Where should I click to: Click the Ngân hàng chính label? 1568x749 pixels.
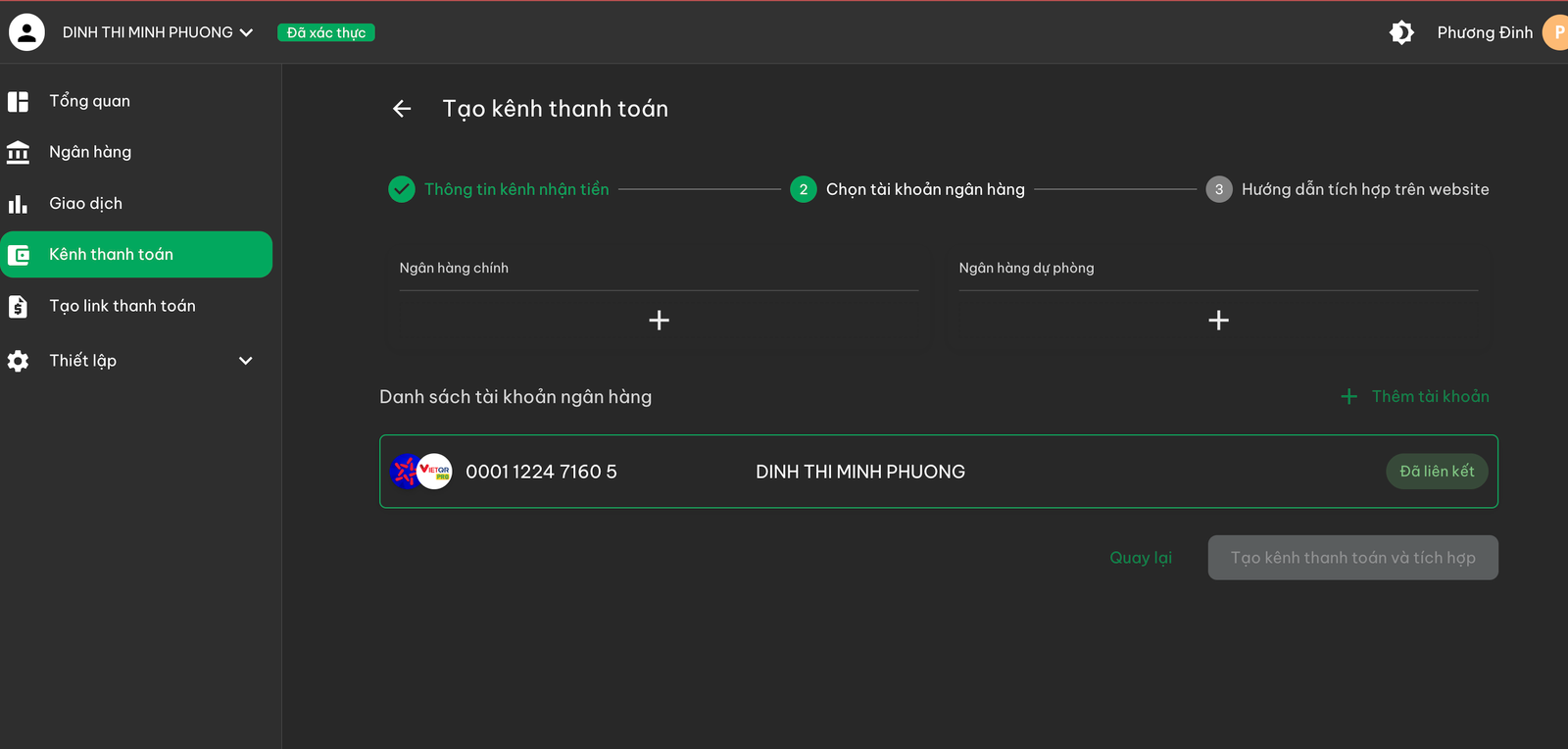pos(454,268)
